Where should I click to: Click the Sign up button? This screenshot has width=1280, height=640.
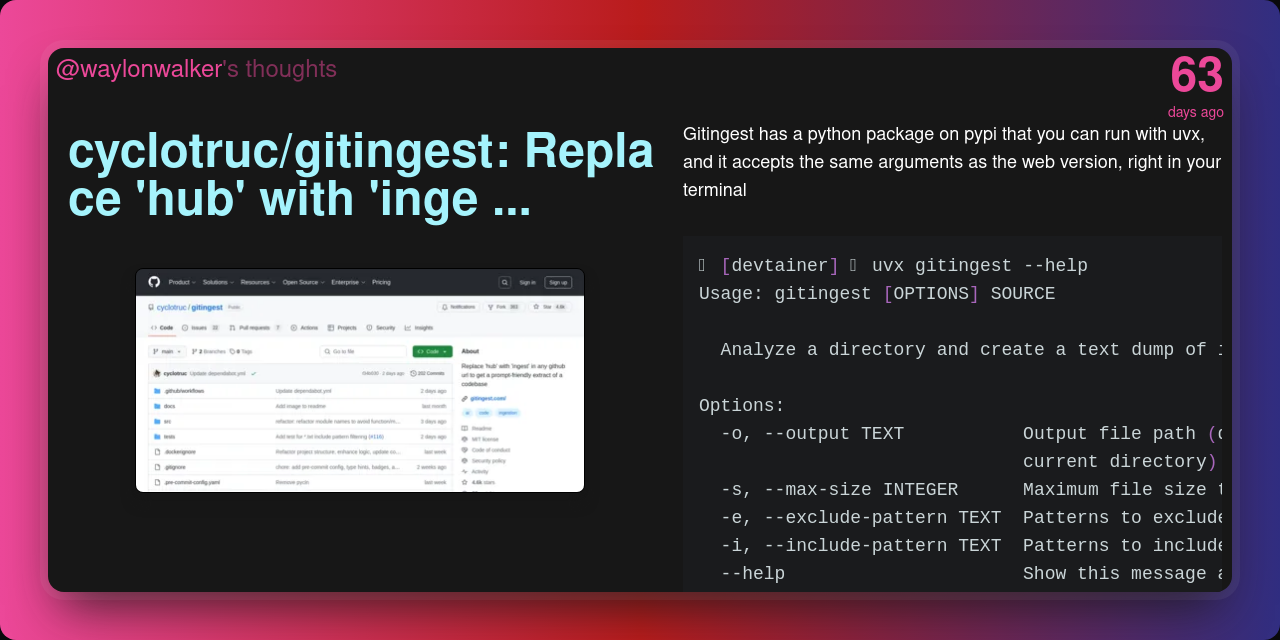(x=558, y=282)
